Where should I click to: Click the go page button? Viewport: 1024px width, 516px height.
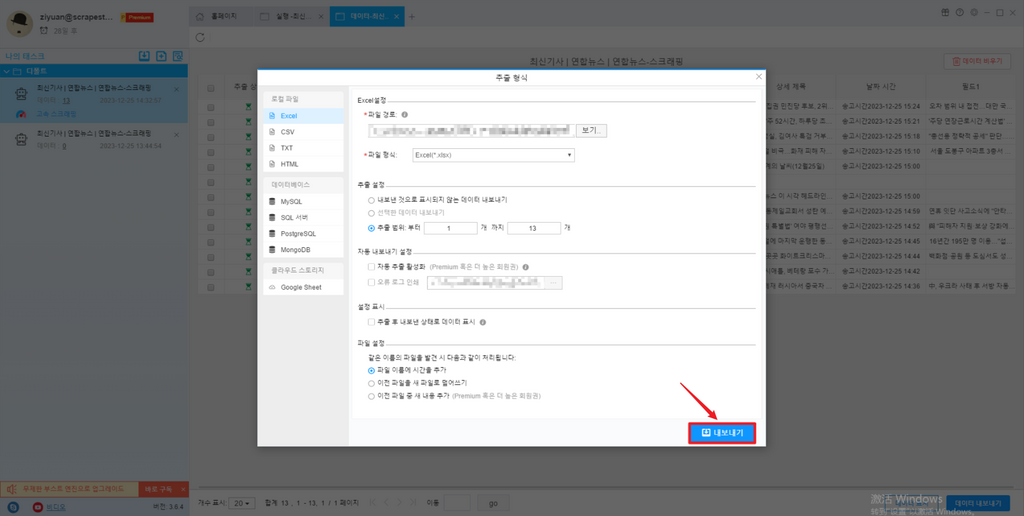pos(493,503)
